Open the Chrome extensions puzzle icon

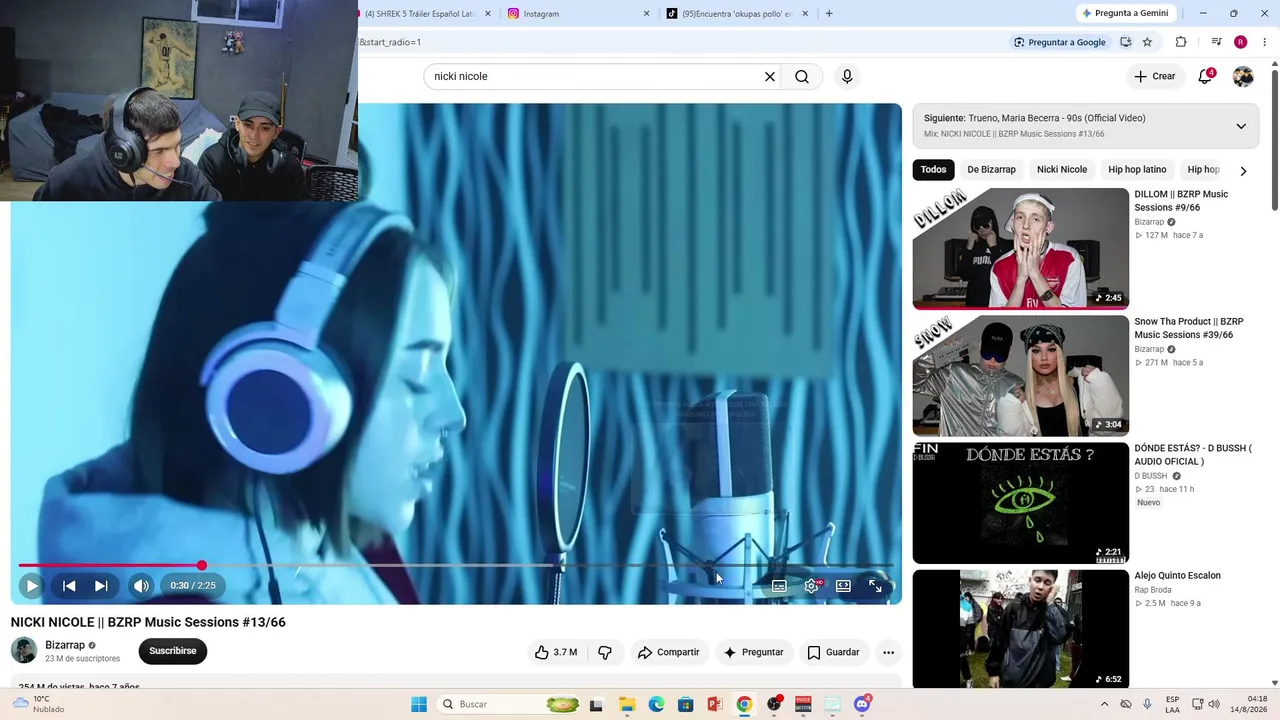pos(1181,42)
